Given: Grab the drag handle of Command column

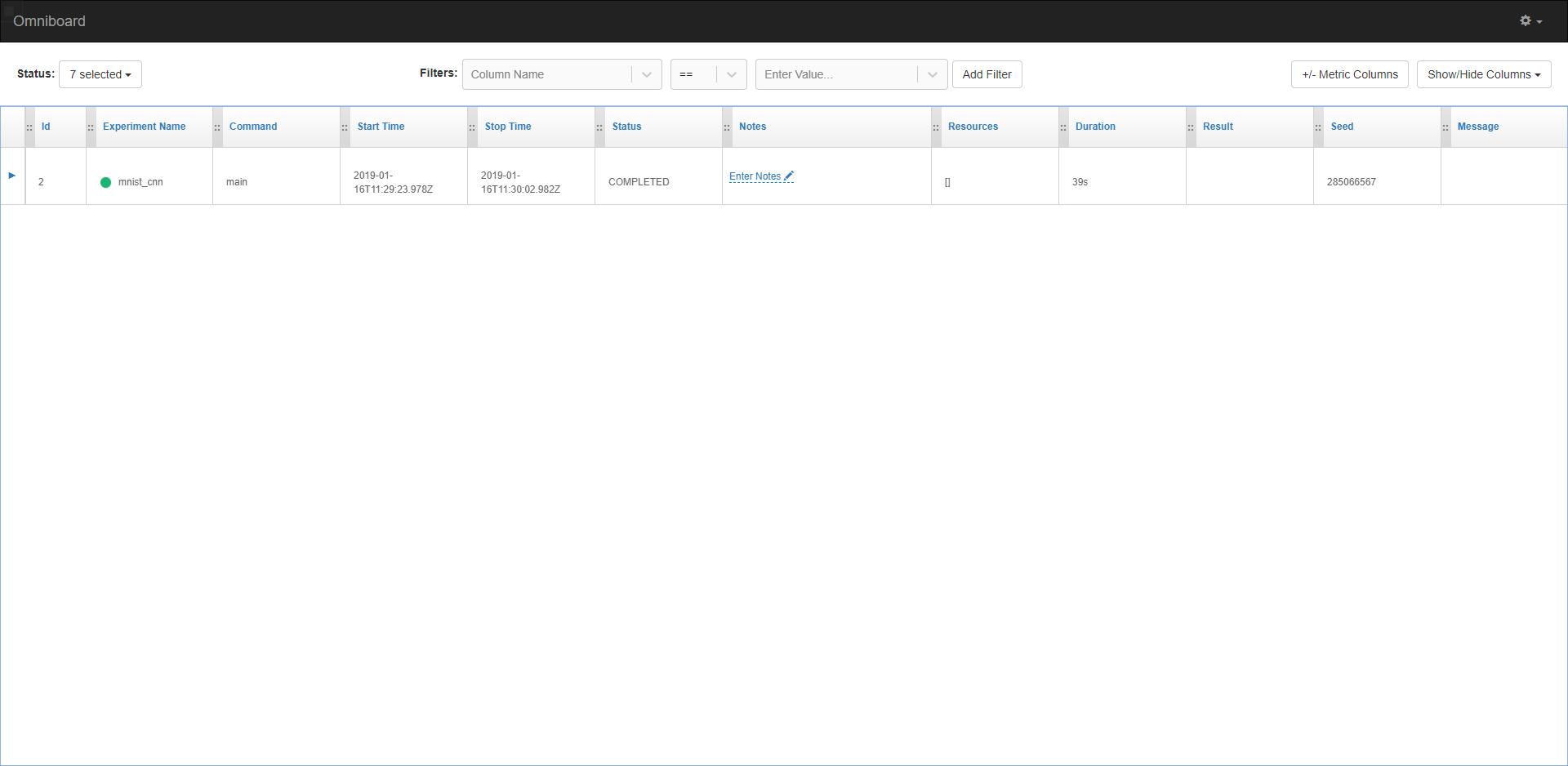Looking at the screenshot, I should 217,127.
